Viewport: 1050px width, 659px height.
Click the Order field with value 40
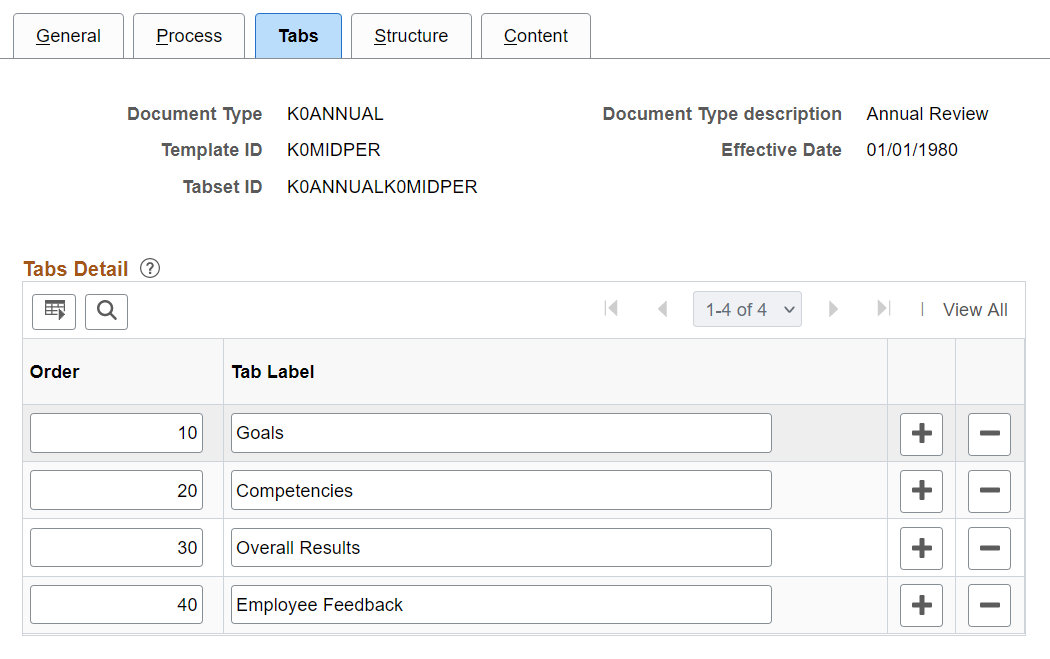tap(117, 605)
